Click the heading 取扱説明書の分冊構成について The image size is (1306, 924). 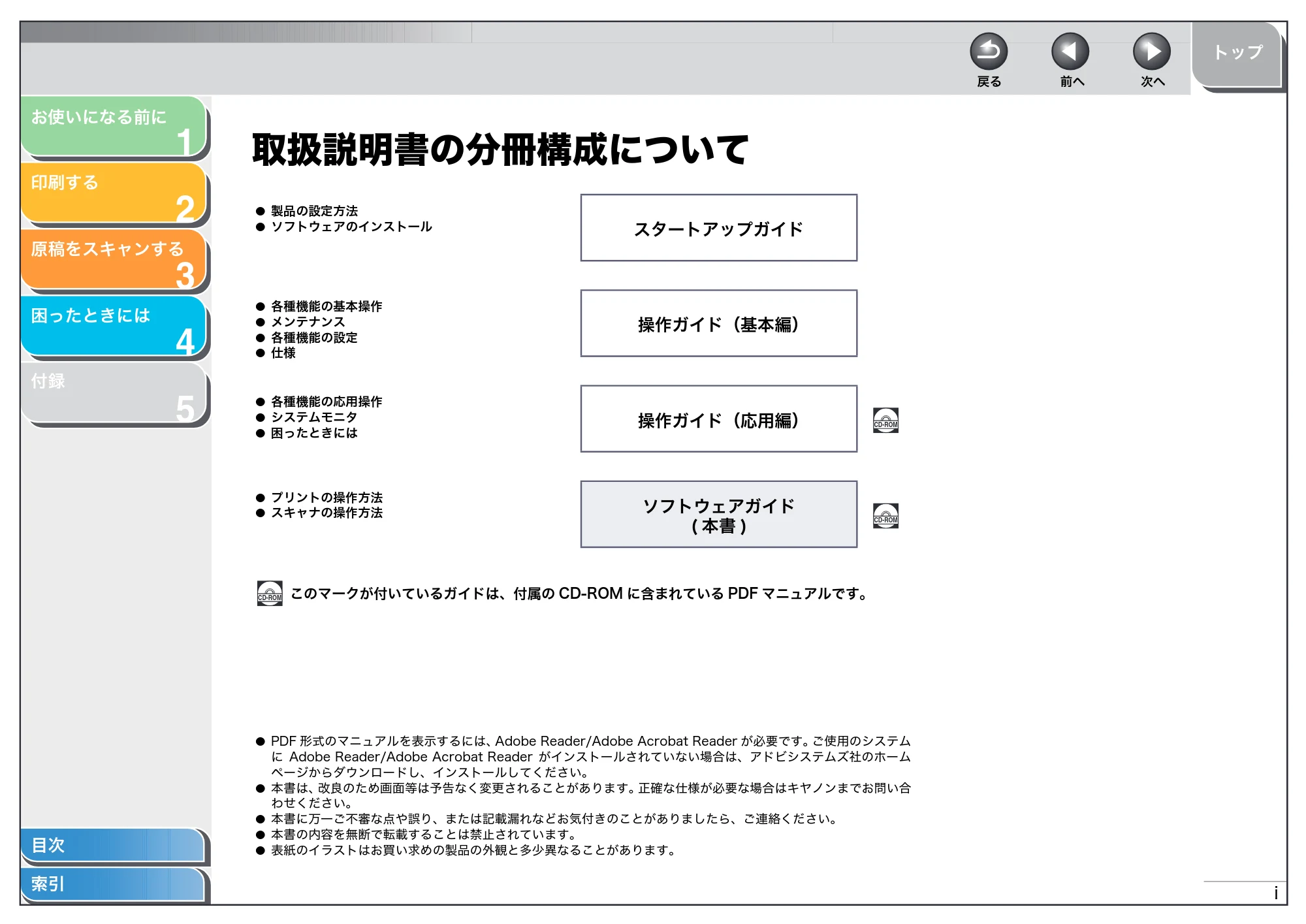tap(500, 150)
